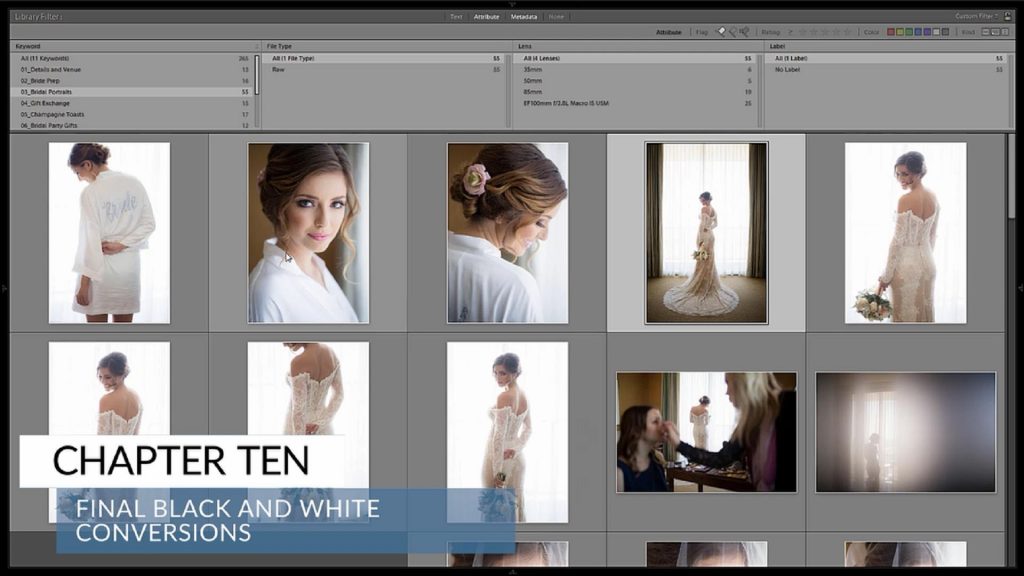Select keyword '01_Details and Venue'

[133, 69]
